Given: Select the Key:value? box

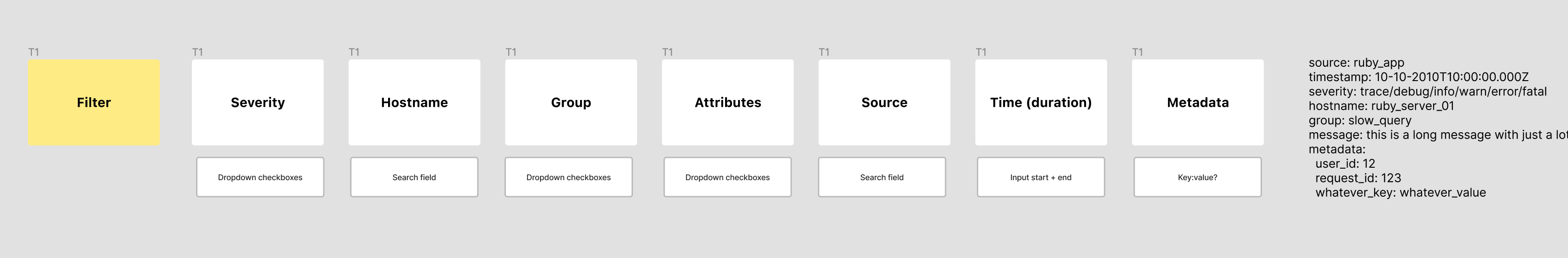Looking at the screenshot, I should (x=1197, y=177).
